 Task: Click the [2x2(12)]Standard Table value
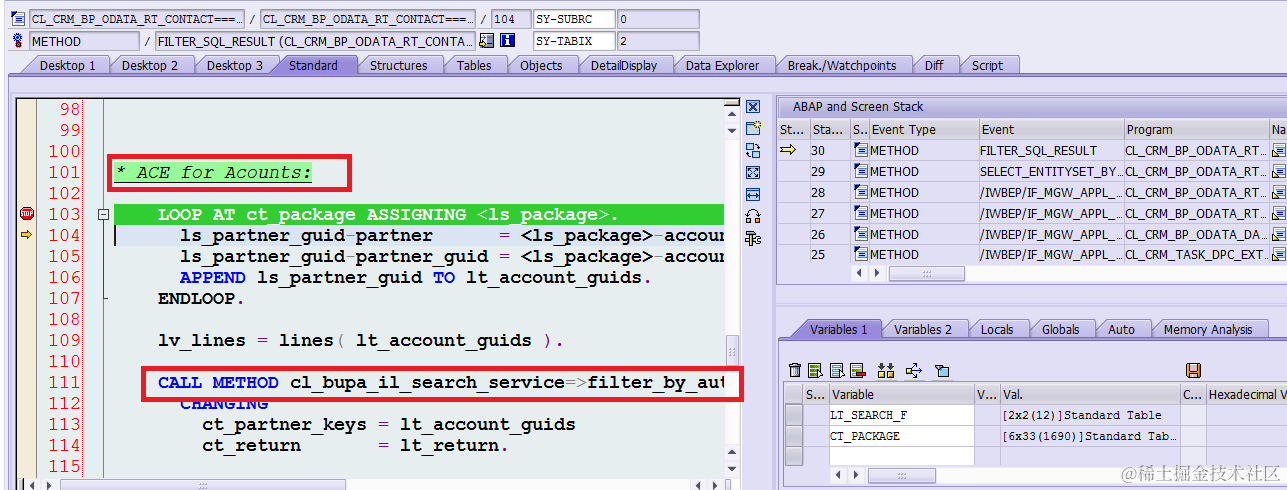tap(1090, 415)
